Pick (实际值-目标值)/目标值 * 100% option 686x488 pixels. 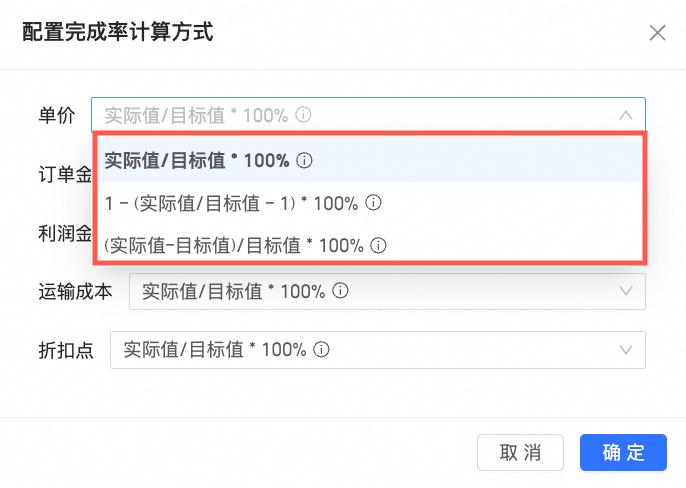tap(233, 245)
